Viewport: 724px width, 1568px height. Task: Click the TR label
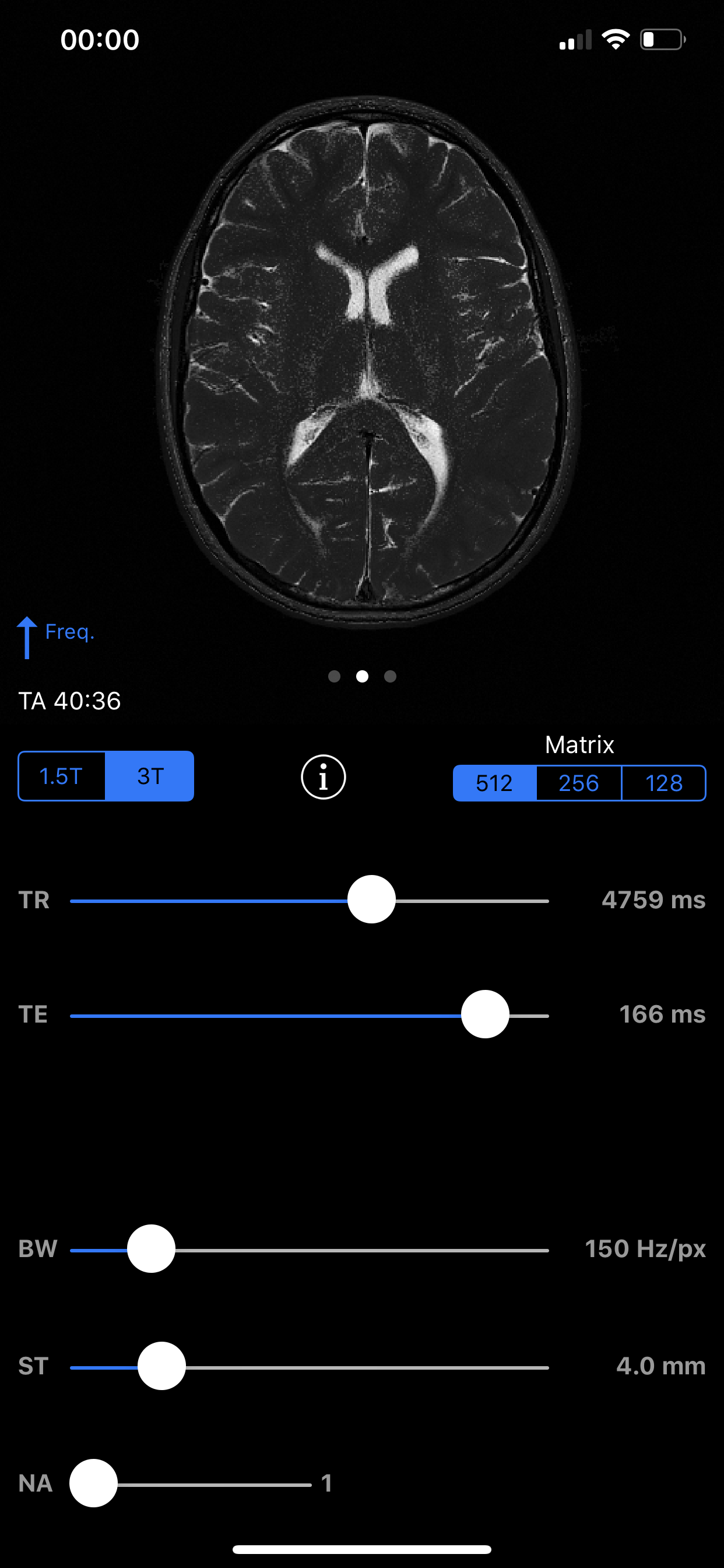[34, 900]
